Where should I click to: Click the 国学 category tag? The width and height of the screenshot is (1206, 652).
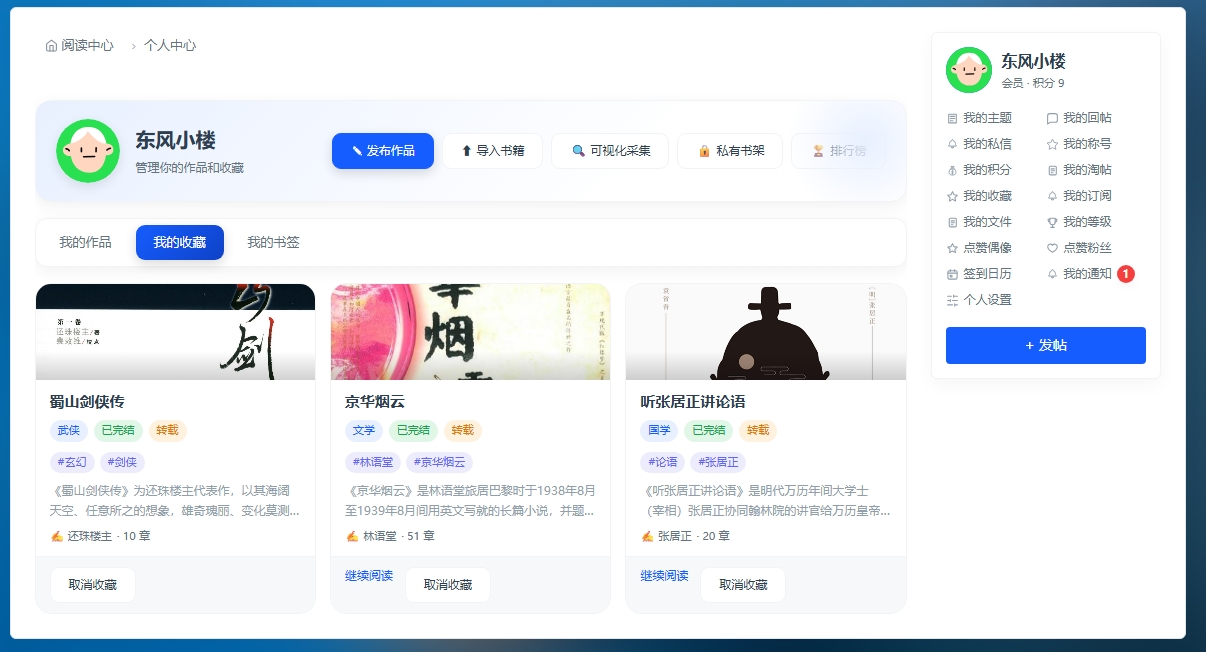(x=659, y=431)
